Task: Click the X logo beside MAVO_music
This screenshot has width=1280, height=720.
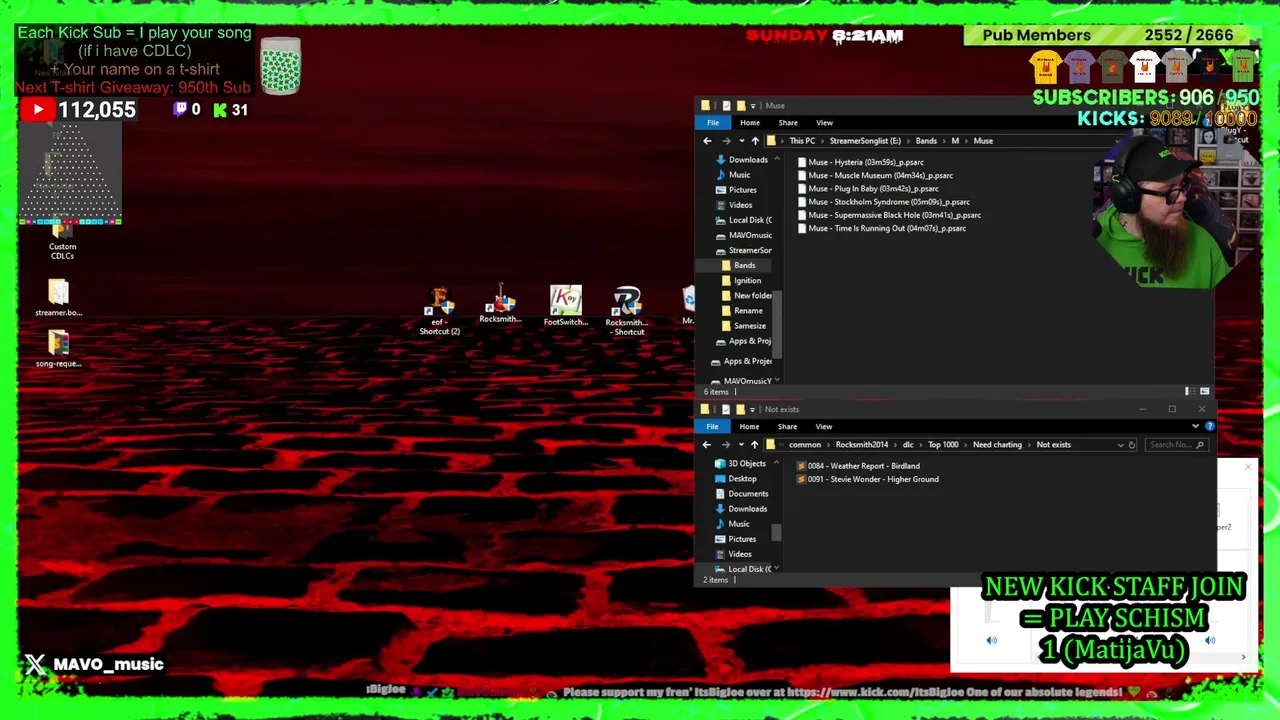Action: click(35, 664)
